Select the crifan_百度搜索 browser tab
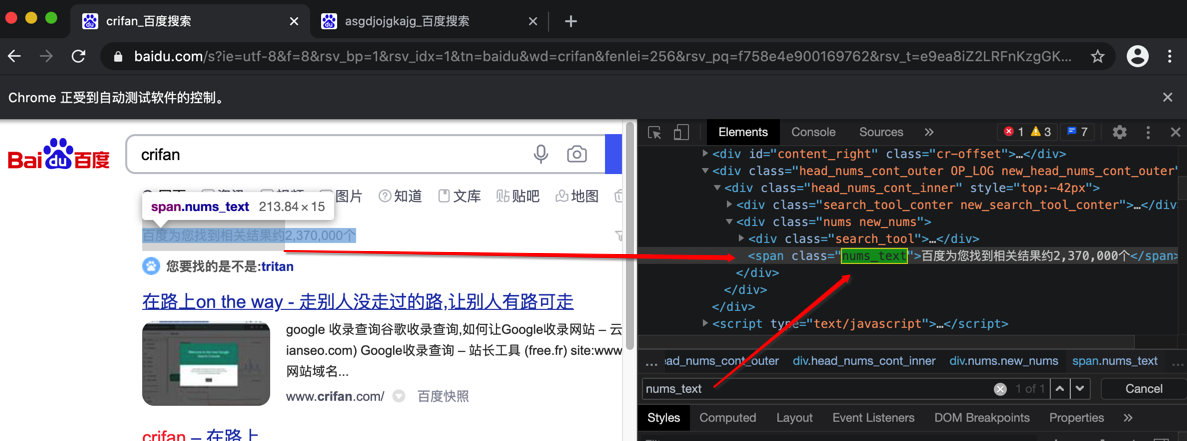 (191, 21)
